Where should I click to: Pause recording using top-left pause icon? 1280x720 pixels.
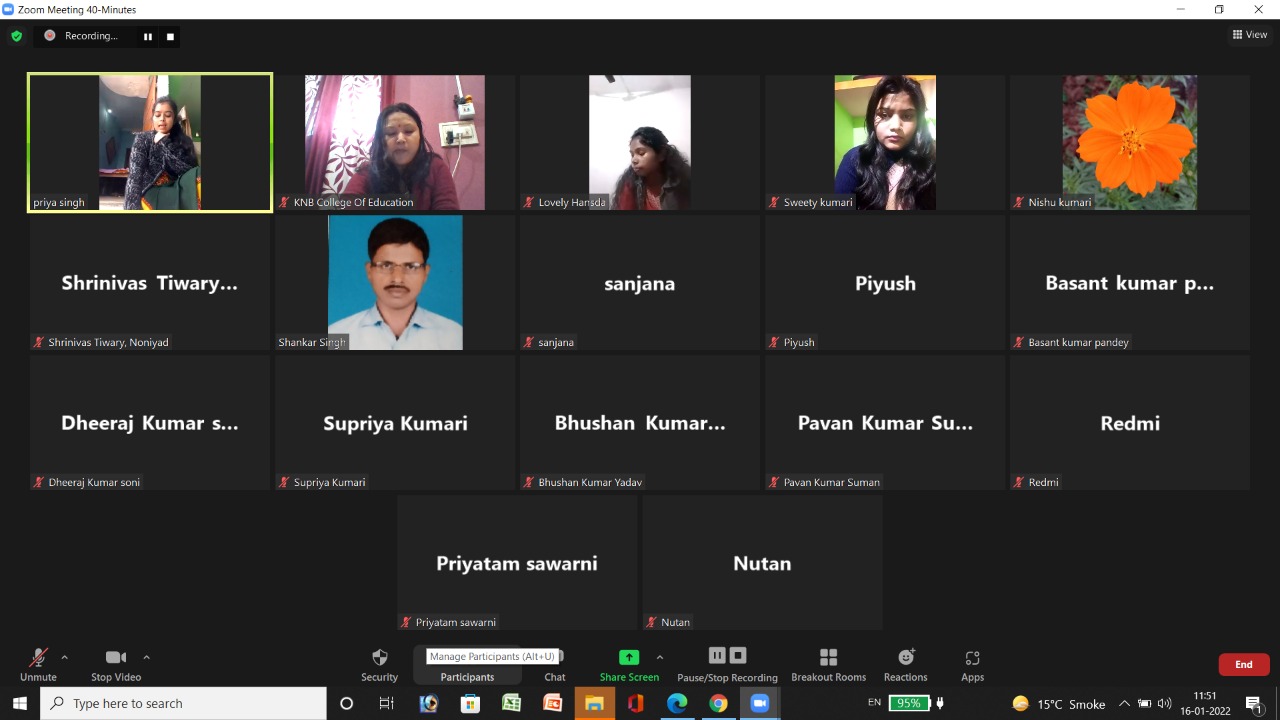(148, 36)
